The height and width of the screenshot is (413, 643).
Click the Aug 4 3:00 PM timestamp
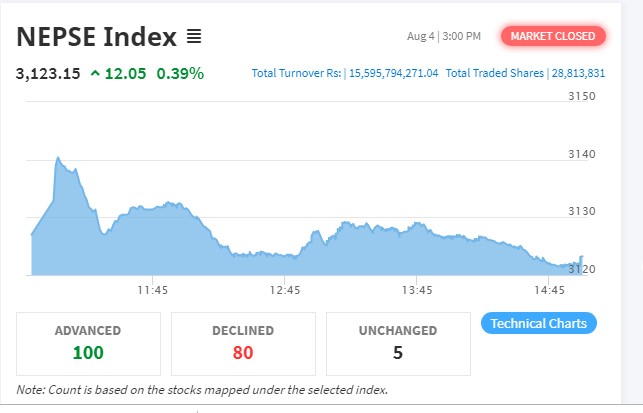[x=444, y=37]
